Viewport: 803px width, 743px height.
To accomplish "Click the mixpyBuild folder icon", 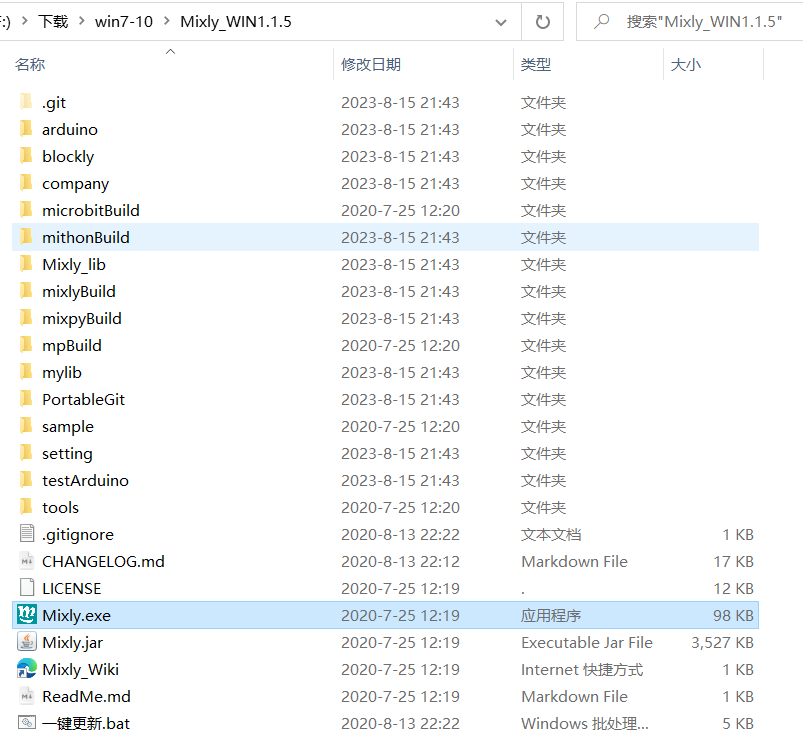I will pyautogui.click(x=26, y=317).
